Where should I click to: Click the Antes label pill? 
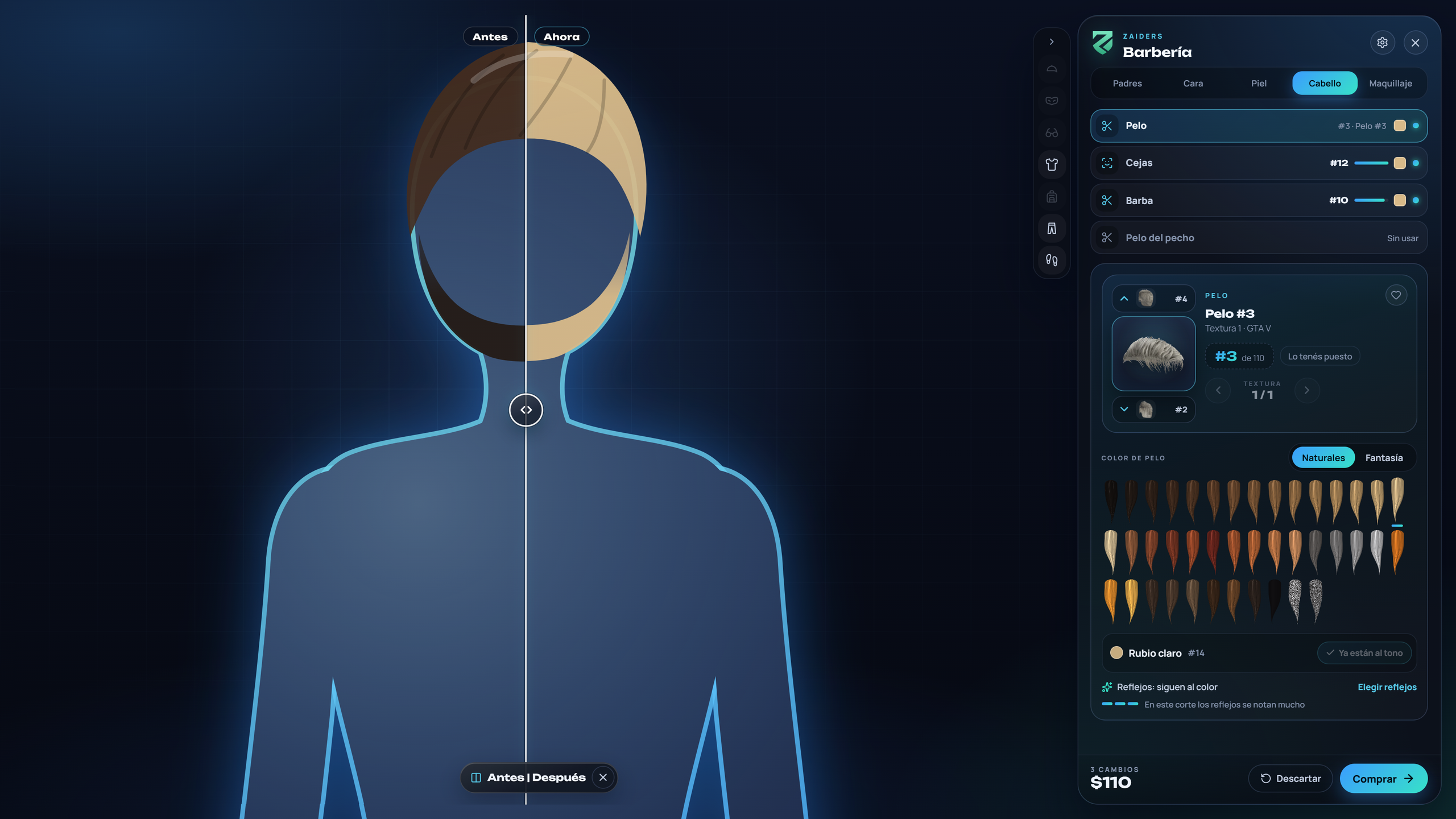(x=490, y=36)
